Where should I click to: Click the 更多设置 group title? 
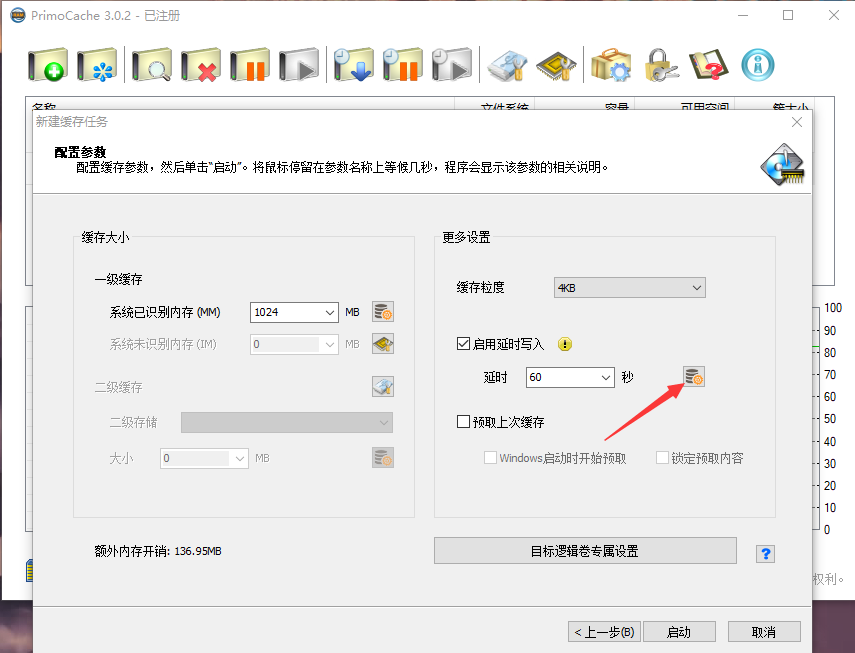point(466,237)
